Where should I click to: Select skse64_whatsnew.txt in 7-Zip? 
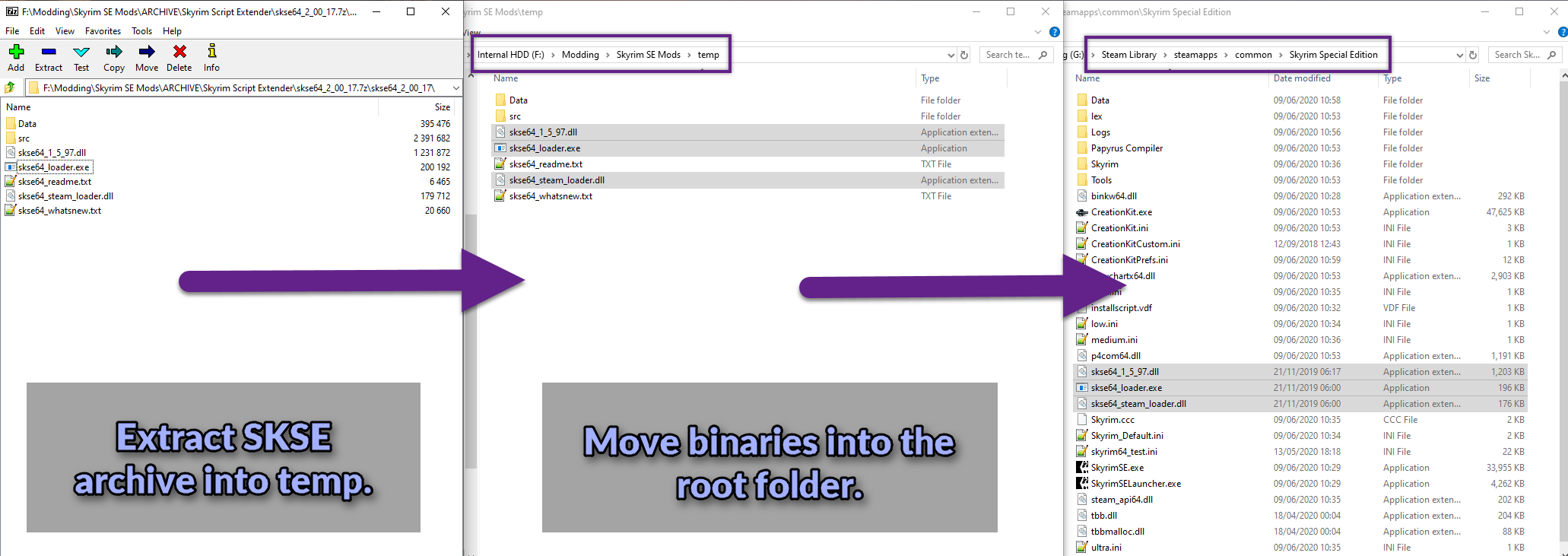tap(59, 211)
